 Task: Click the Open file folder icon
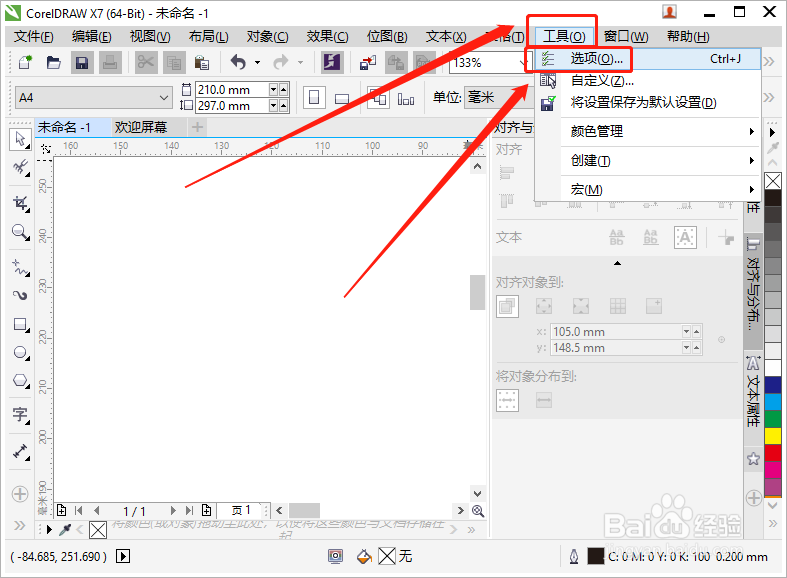click(53, 62)
